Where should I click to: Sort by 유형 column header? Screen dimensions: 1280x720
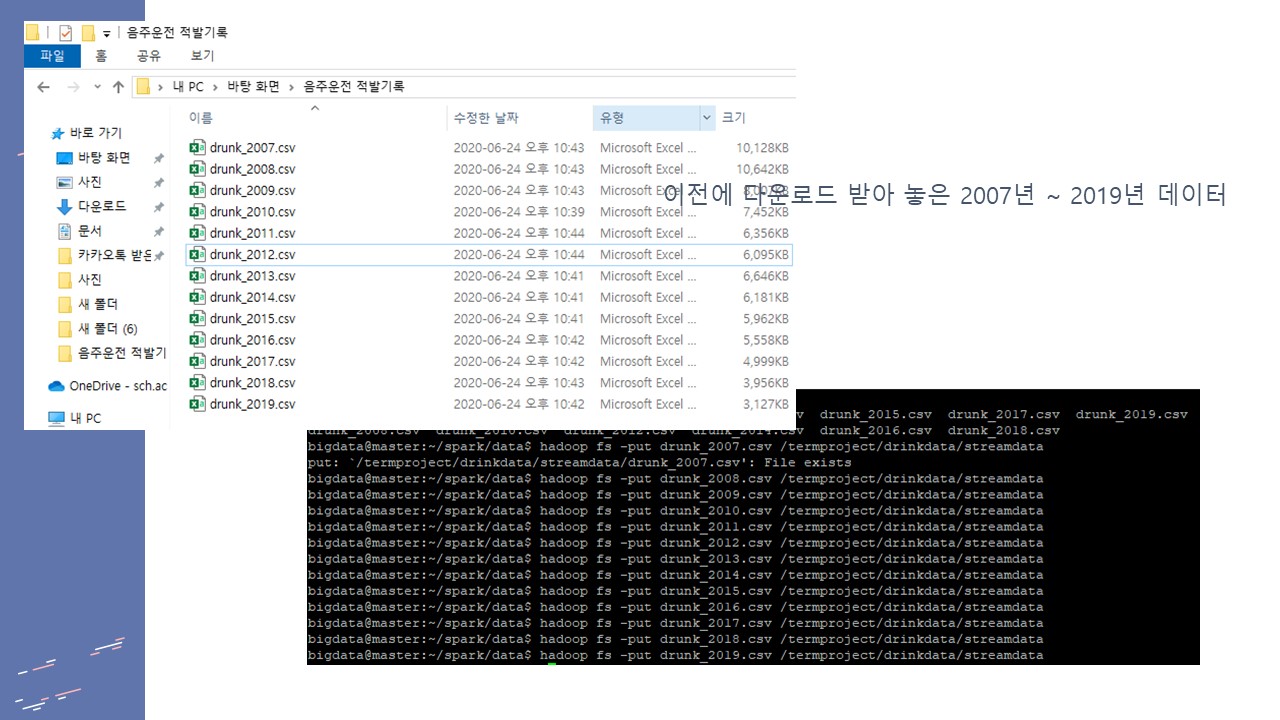[612, 118]
